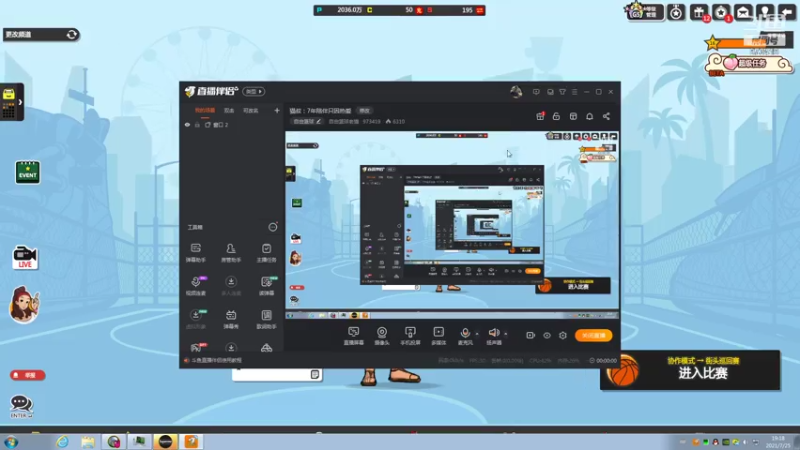Select the third scene tab
Screen dimensions: 800x450
pos(251,110)
